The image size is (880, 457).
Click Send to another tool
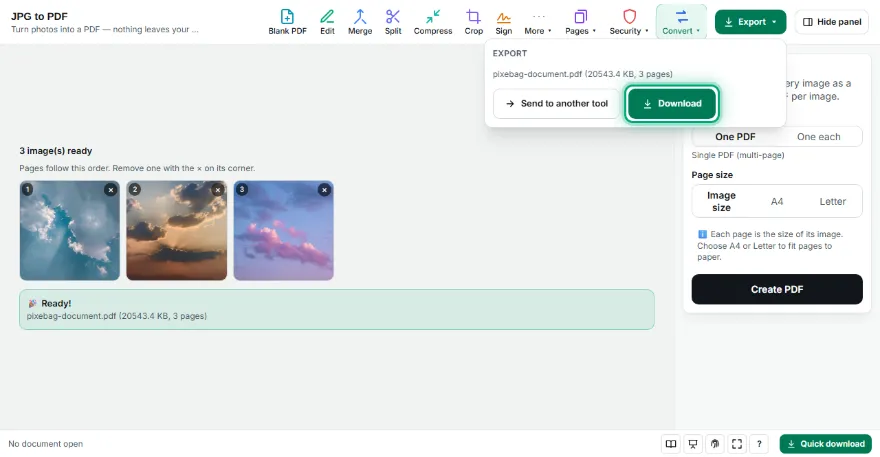pos(557,104)
